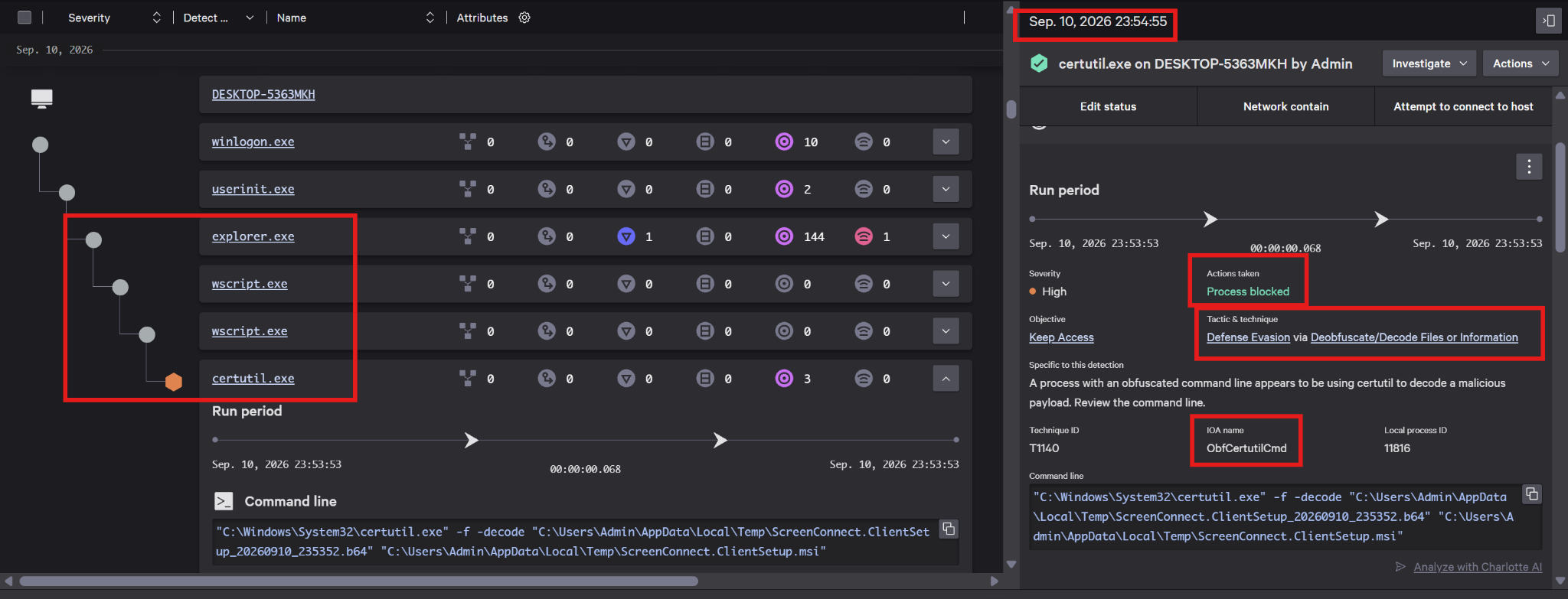The height and width of the screenshot is (599, 1568).
Task: Click the IOA name ObfCertutilCmd value
Action: 1246,448
